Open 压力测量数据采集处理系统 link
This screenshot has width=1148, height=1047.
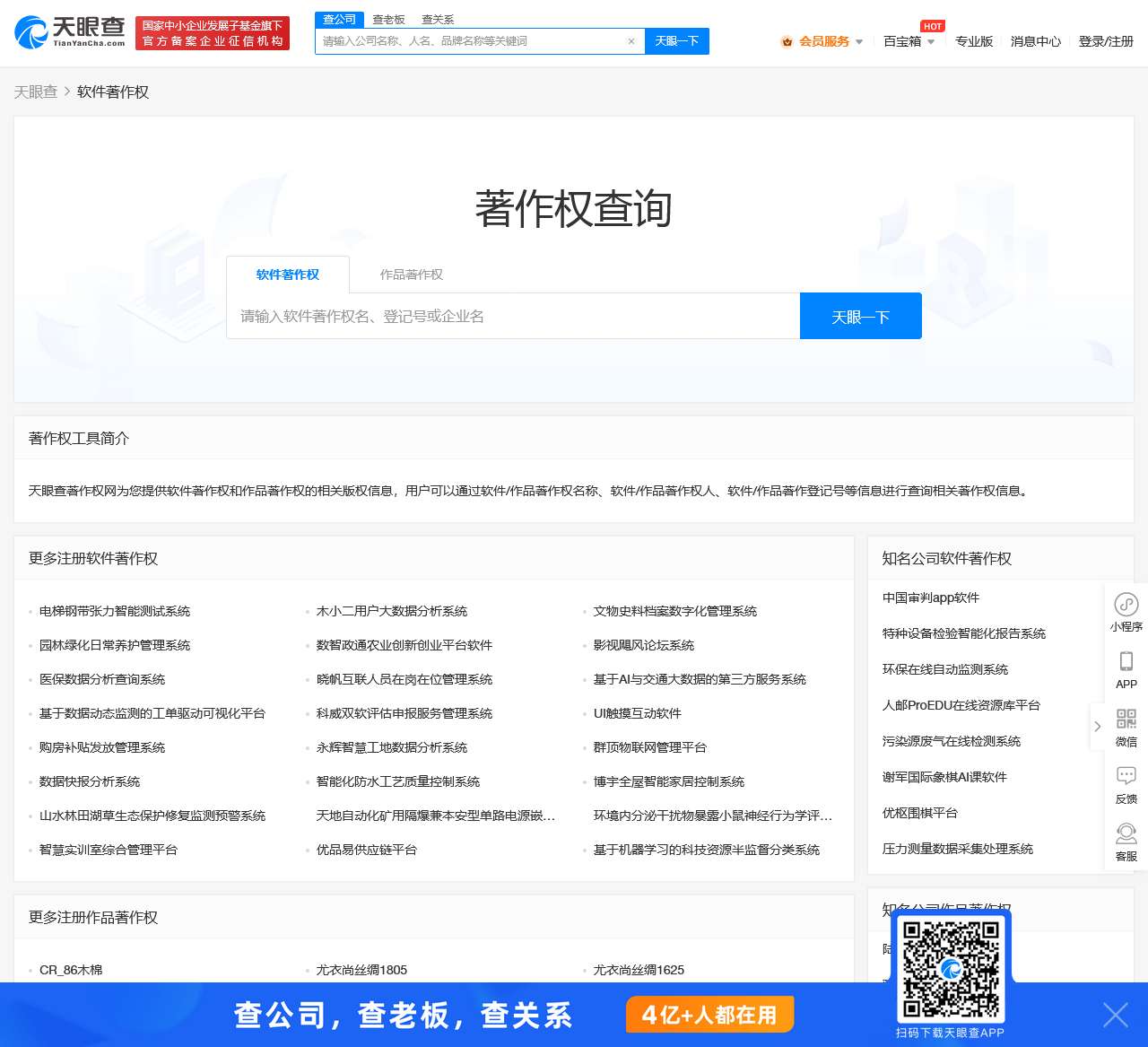(958, 849)
